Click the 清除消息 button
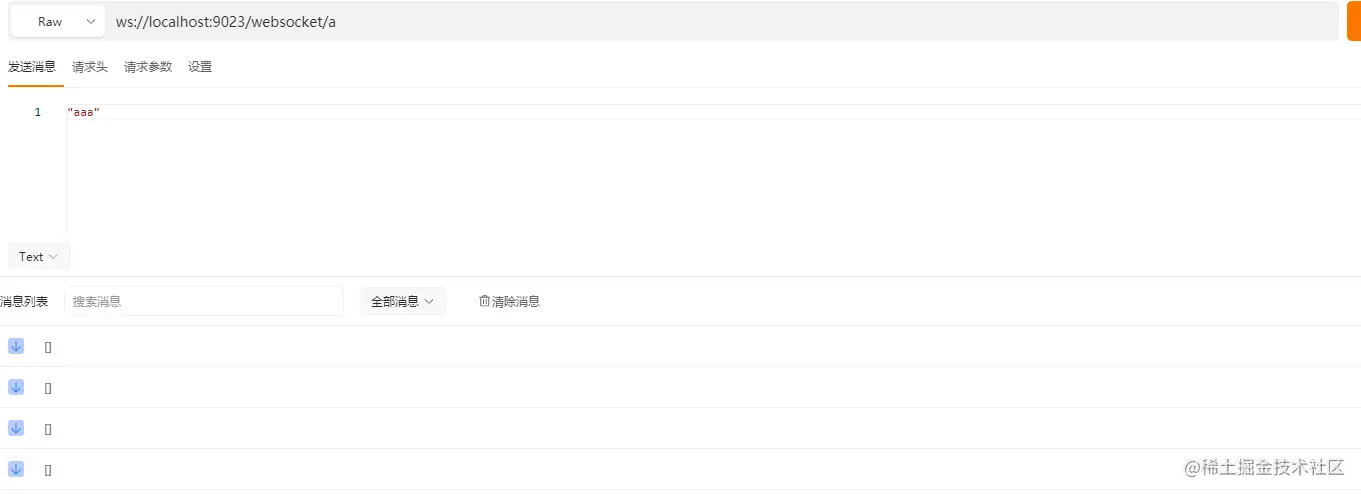The height and width of the screenshot is (494, 1361). point(510,301)
